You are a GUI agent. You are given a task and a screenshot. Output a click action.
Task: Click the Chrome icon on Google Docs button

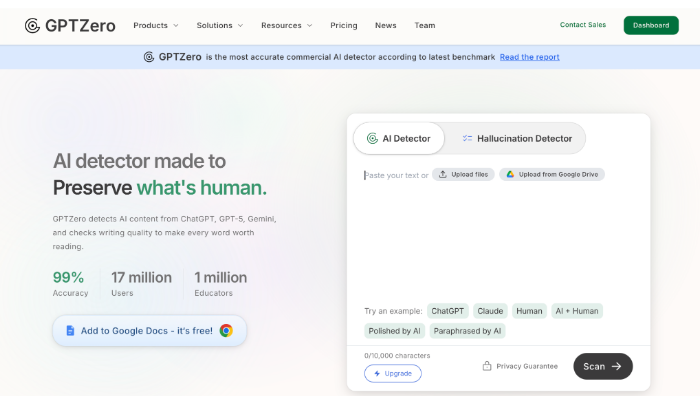click(x=226, y=331)
